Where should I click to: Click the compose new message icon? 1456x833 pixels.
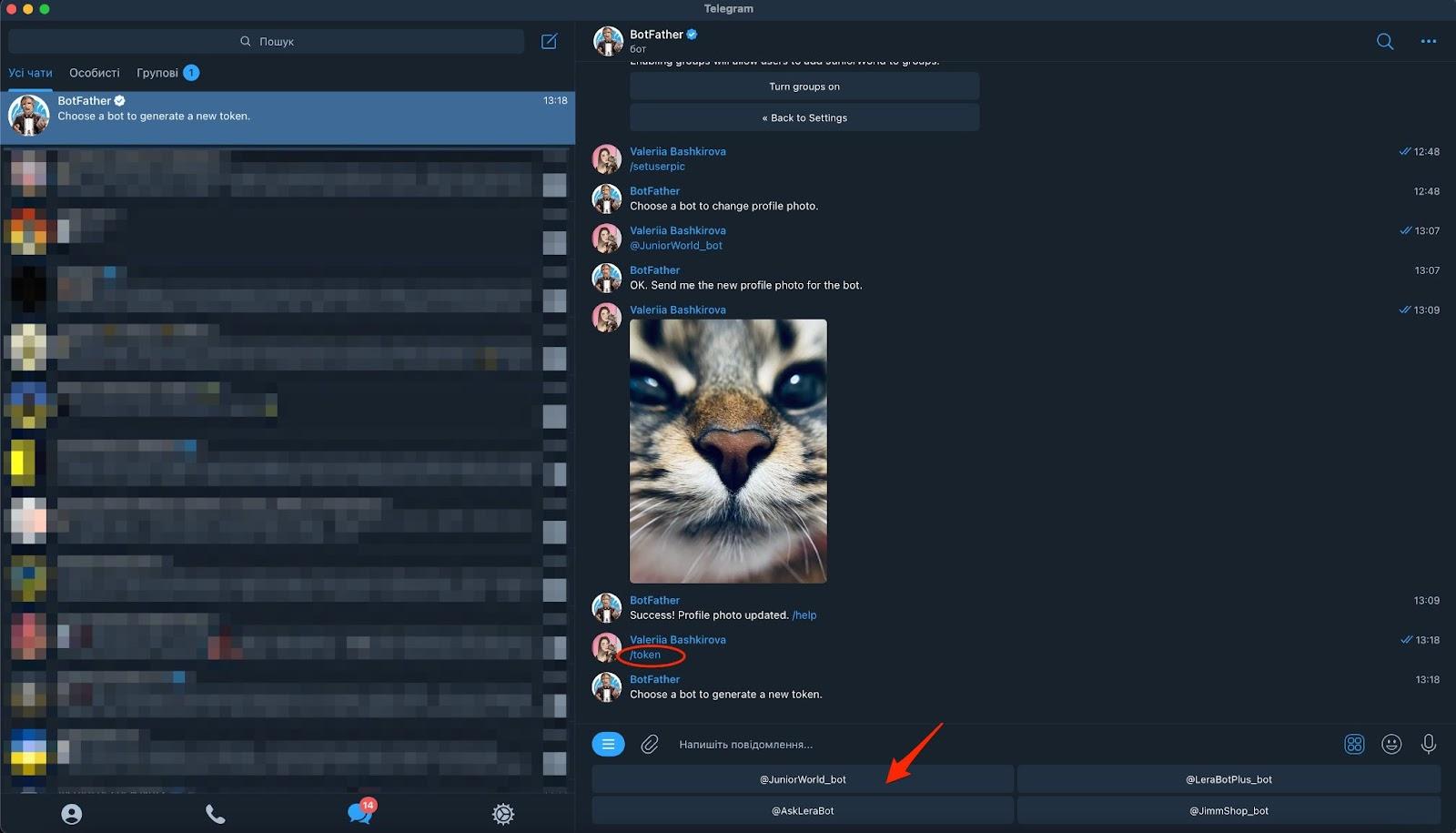pyautogui.click(x=549, y=41)
